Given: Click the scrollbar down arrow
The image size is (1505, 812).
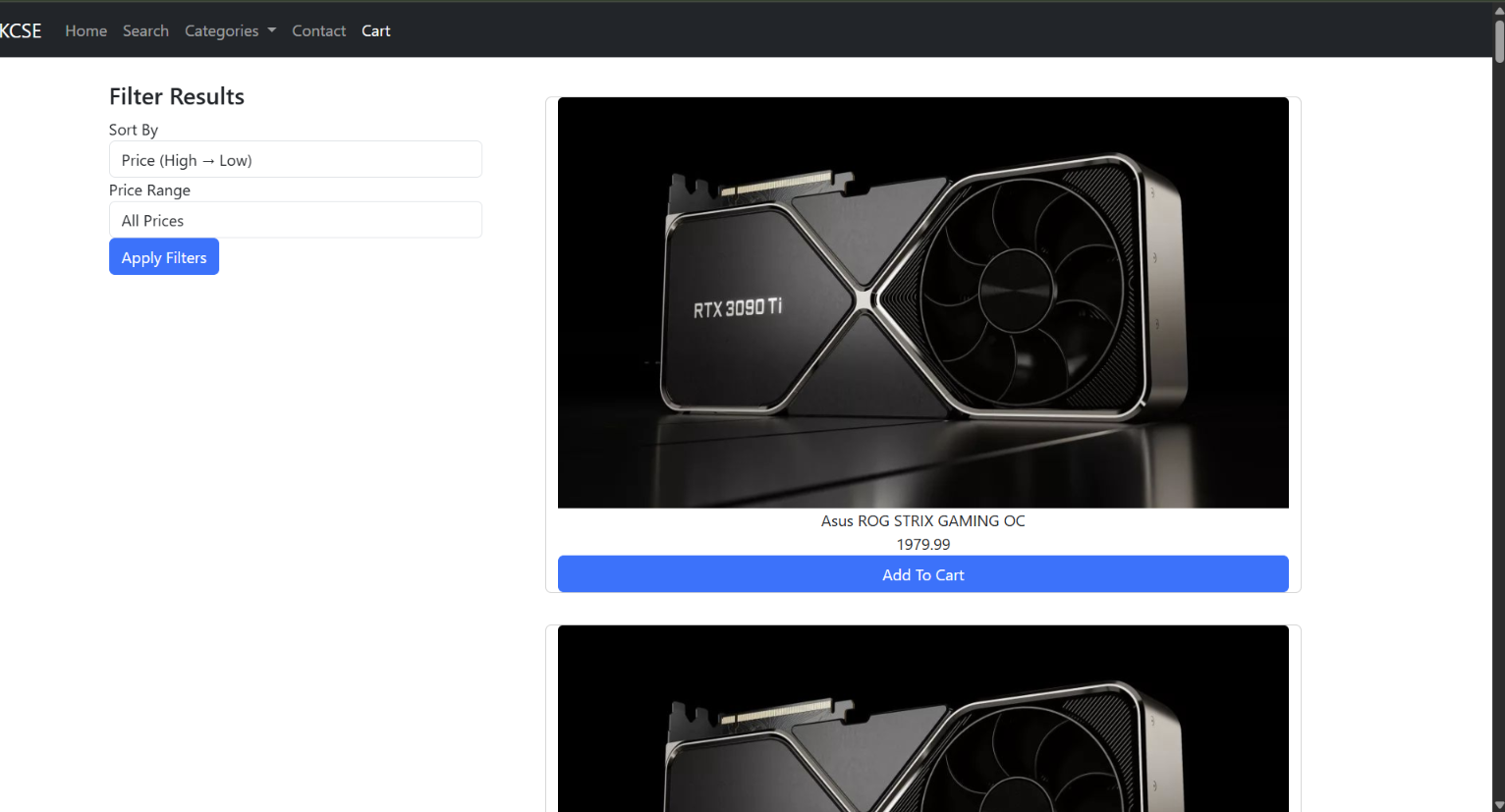Looking at the screenshot, I should click(x=1497, y=804).
